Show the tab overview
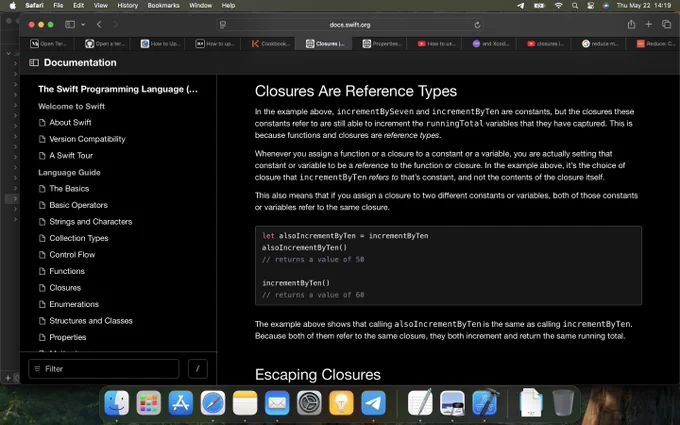The image size is (680, 425). pyautogui.click(x=666, y=25)
